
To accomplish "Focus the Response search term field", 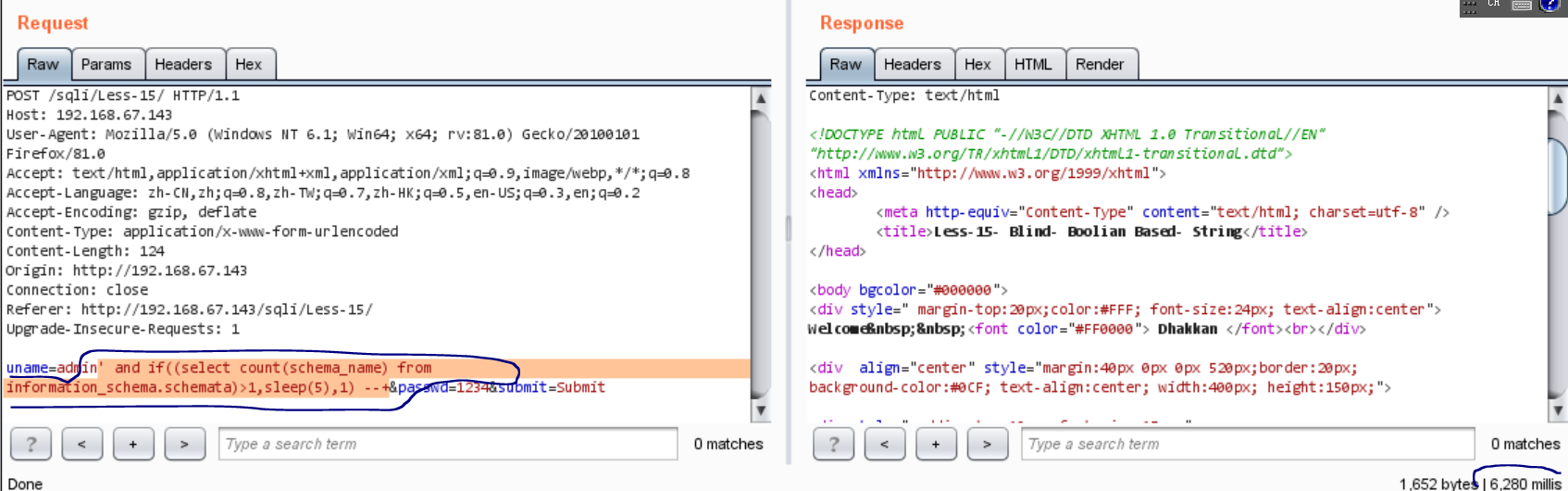I will [1250, 444].
